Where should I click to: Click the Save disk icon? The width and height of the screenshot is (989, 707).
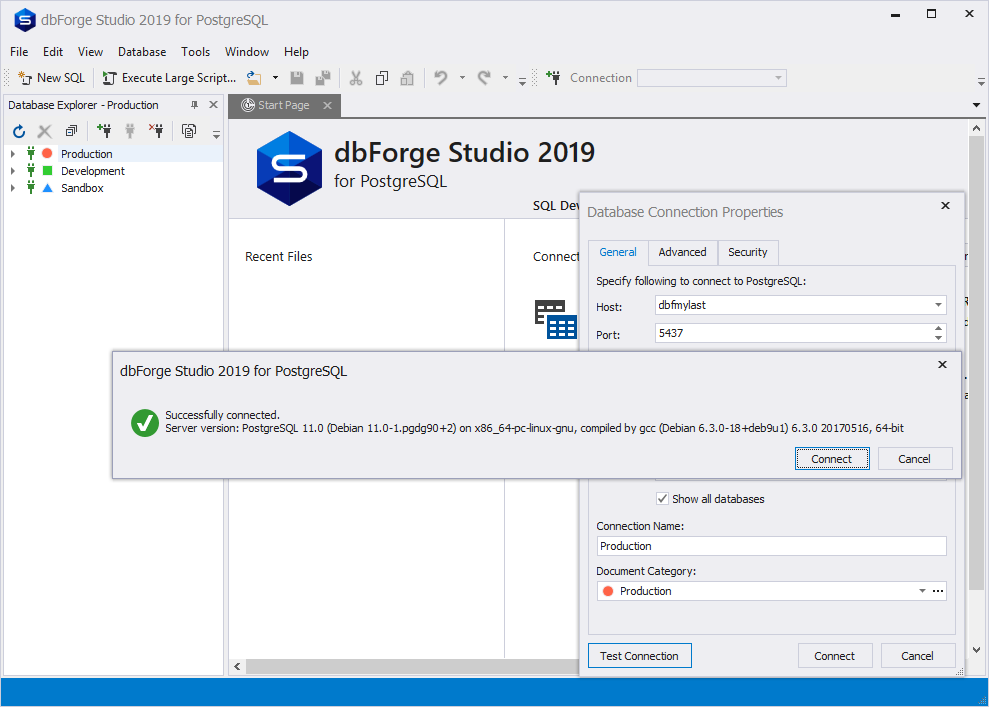(x=296, y=78)
